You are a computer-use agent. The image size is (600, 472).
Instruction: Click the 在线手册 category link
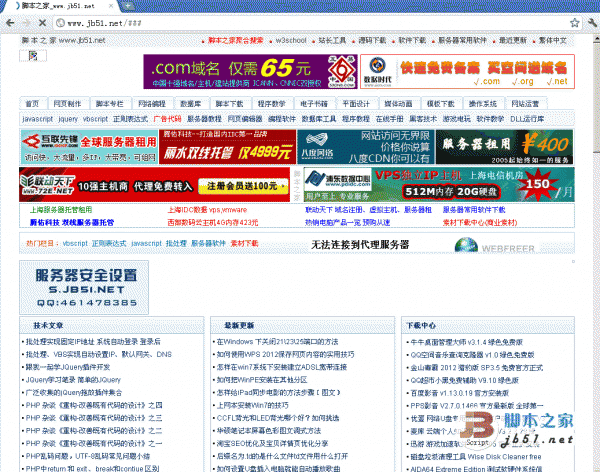[x=390, y=119]
